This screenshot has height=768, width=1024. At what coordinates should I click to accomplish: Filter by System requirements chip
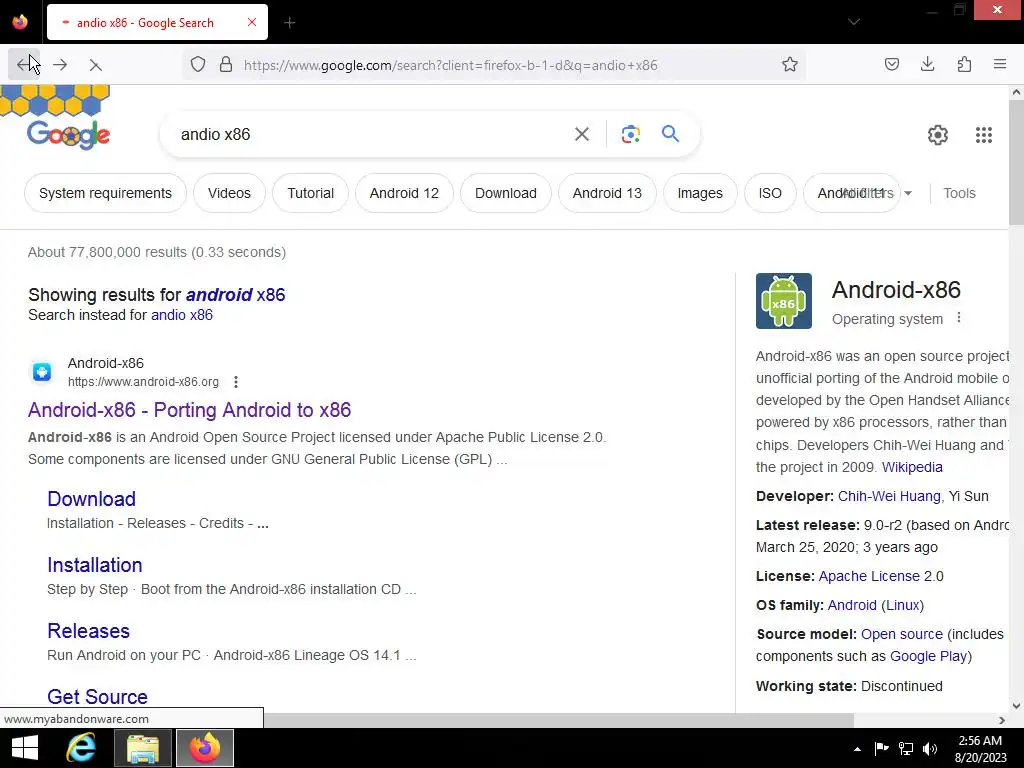point(105,193)
